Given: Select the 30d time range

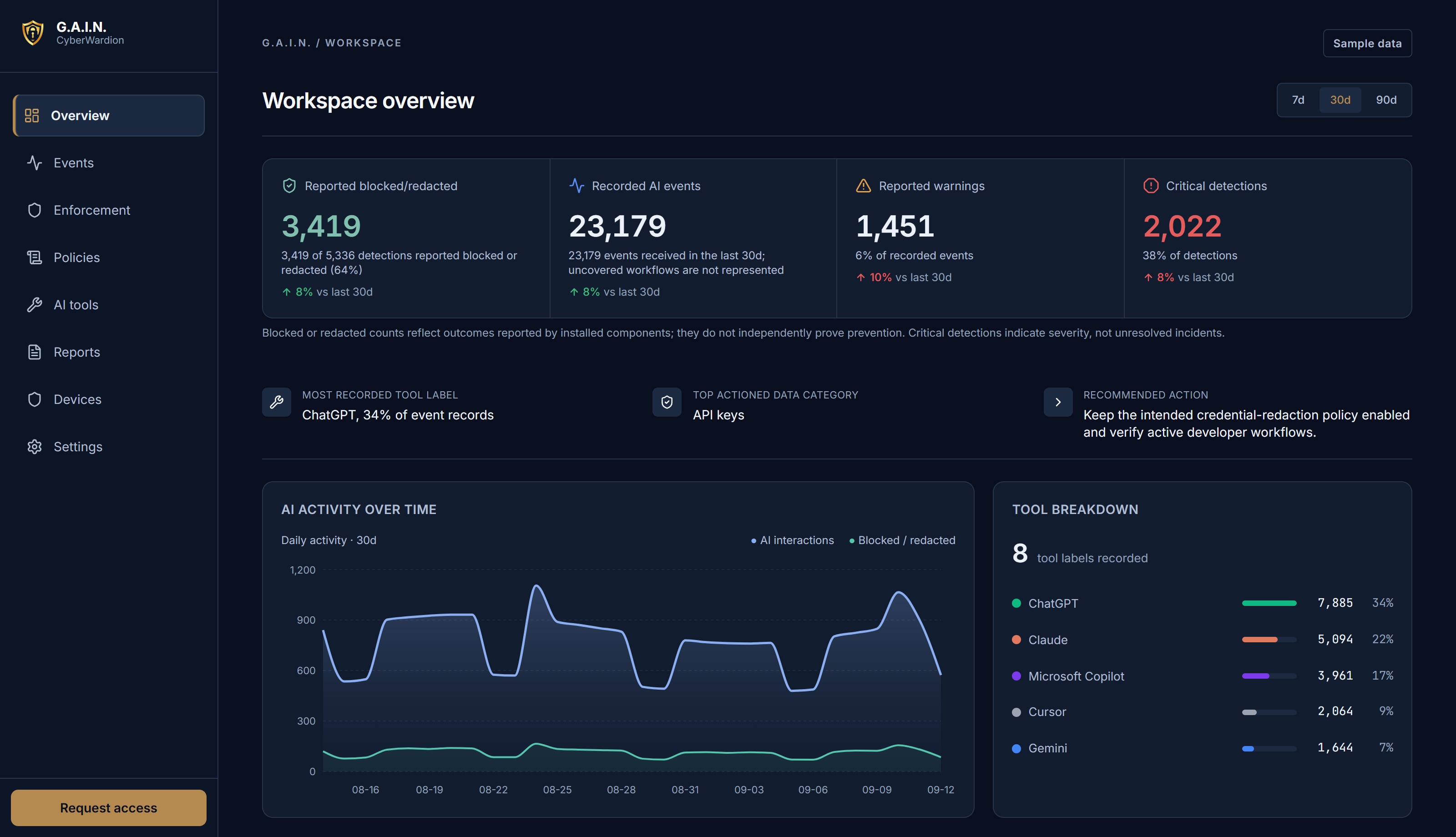Looking at the screenshot, I should (x=1340, y=100).
